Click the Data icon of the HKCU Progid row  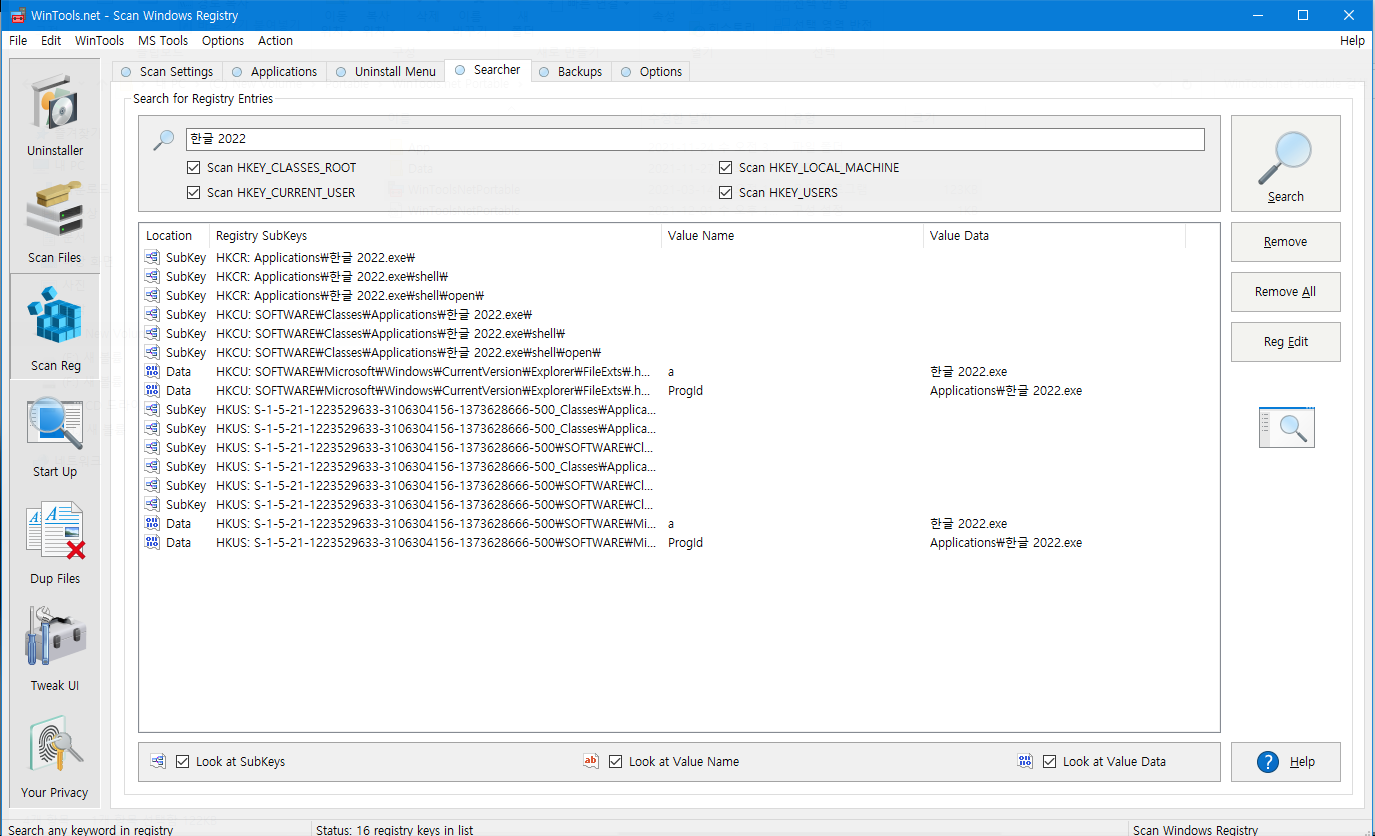153,390
